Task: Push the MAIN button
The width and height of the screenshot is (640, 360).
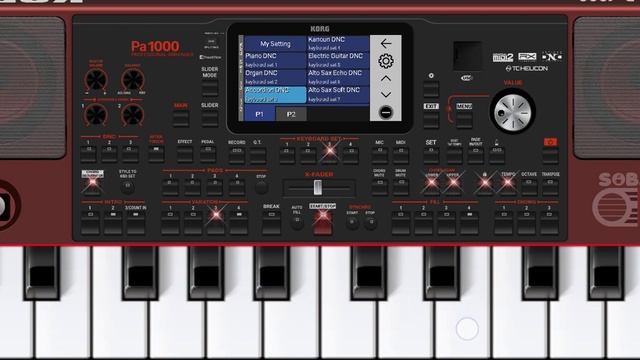Action: coord(180,118)
